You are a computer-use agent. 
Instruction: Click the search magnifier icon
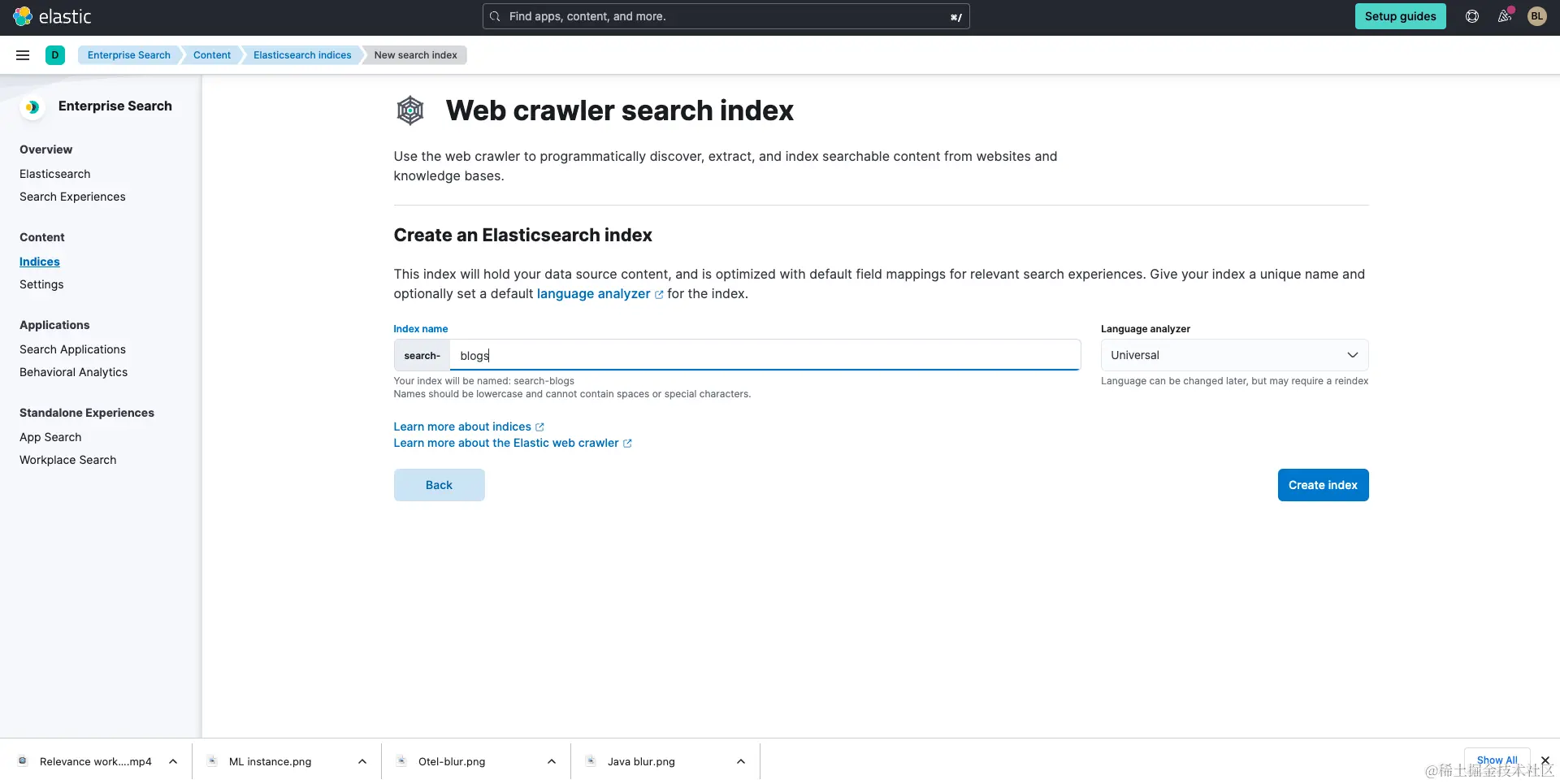coord(495,16)
